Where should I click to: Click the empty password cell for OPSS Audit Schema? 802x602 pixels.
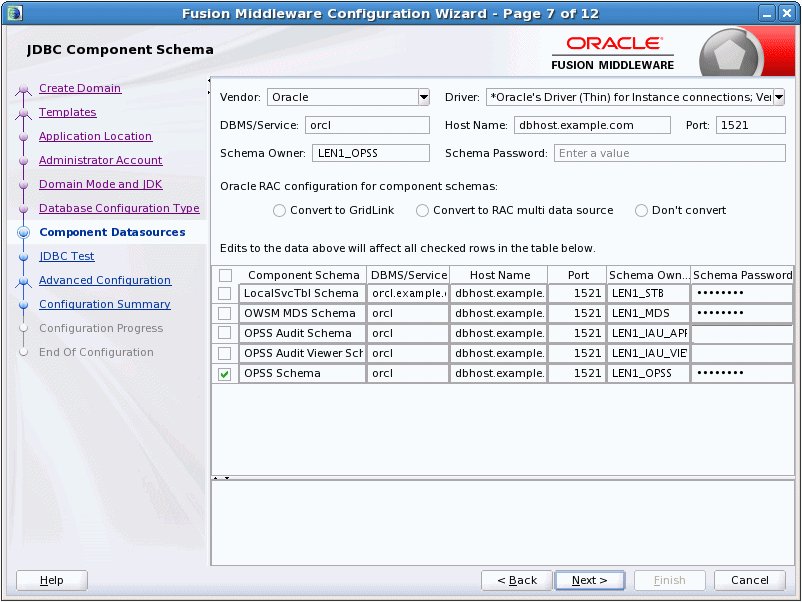tap(742, 333)
